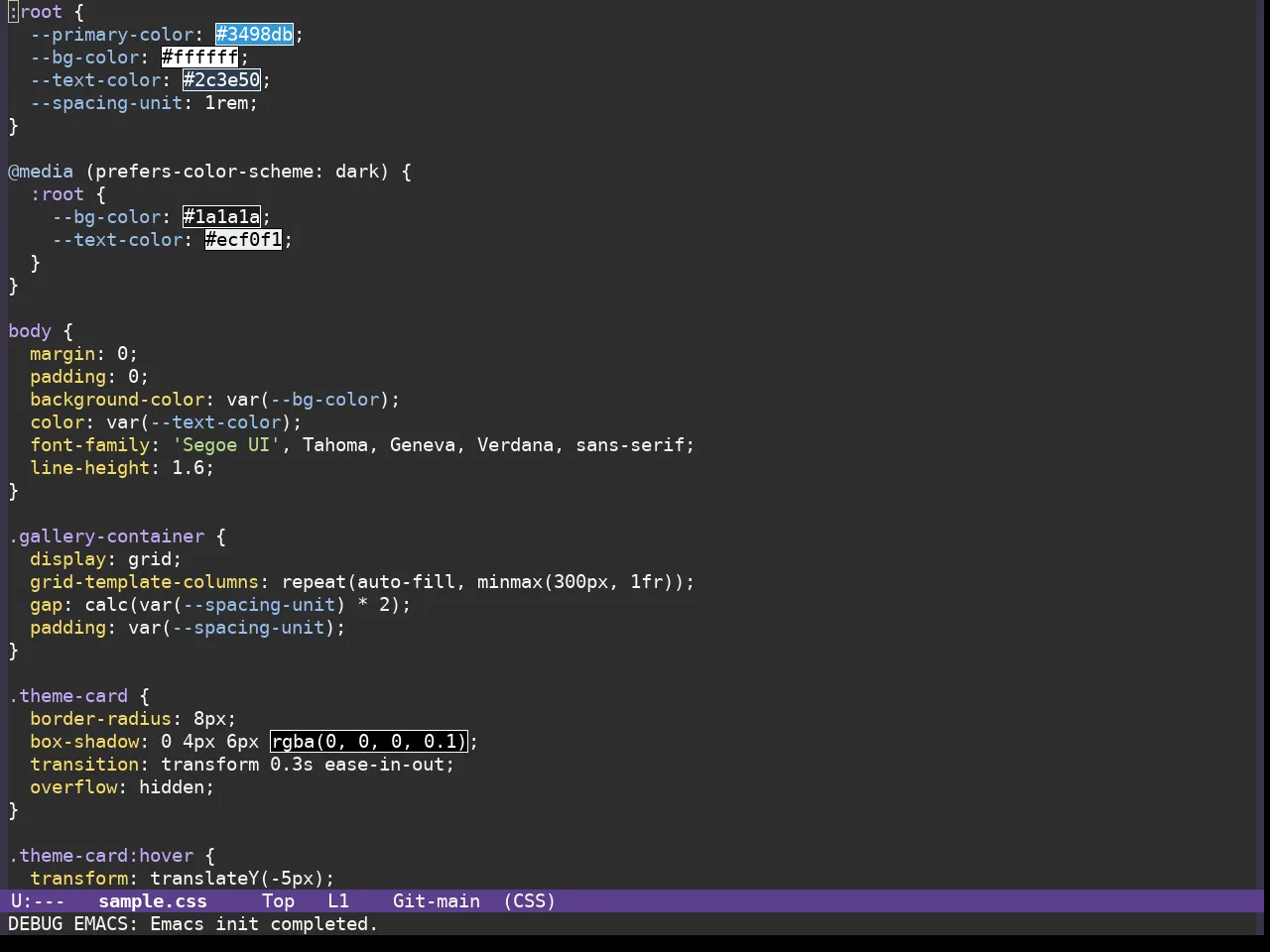Click the #ecf0f1 dark text color value
Image resolution: width=1270 pixels, height=952 pixels.
click(x=243, y=240)
